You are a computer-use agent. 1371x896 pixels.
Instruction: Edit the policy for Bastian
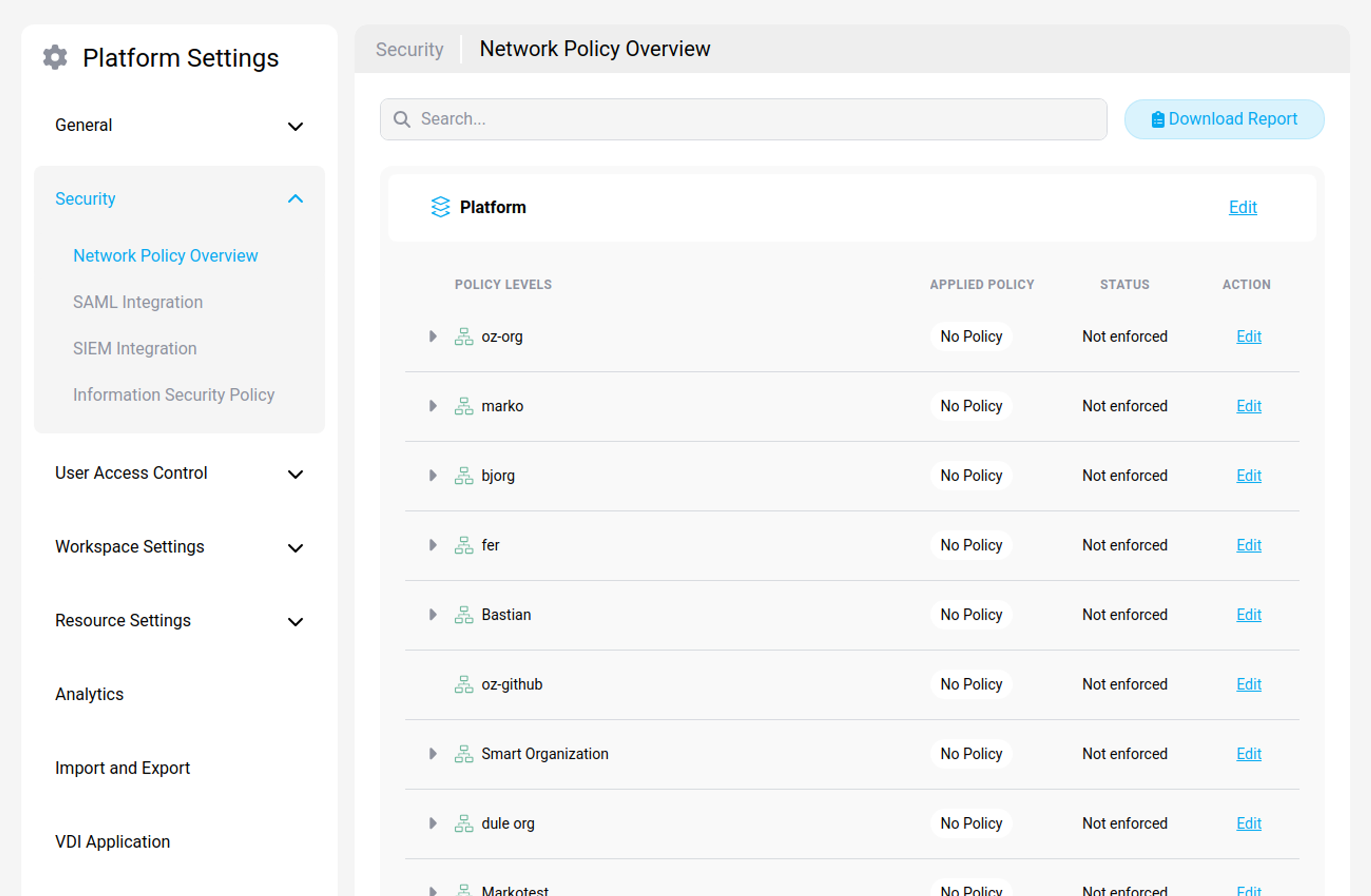pos(1248,614)
